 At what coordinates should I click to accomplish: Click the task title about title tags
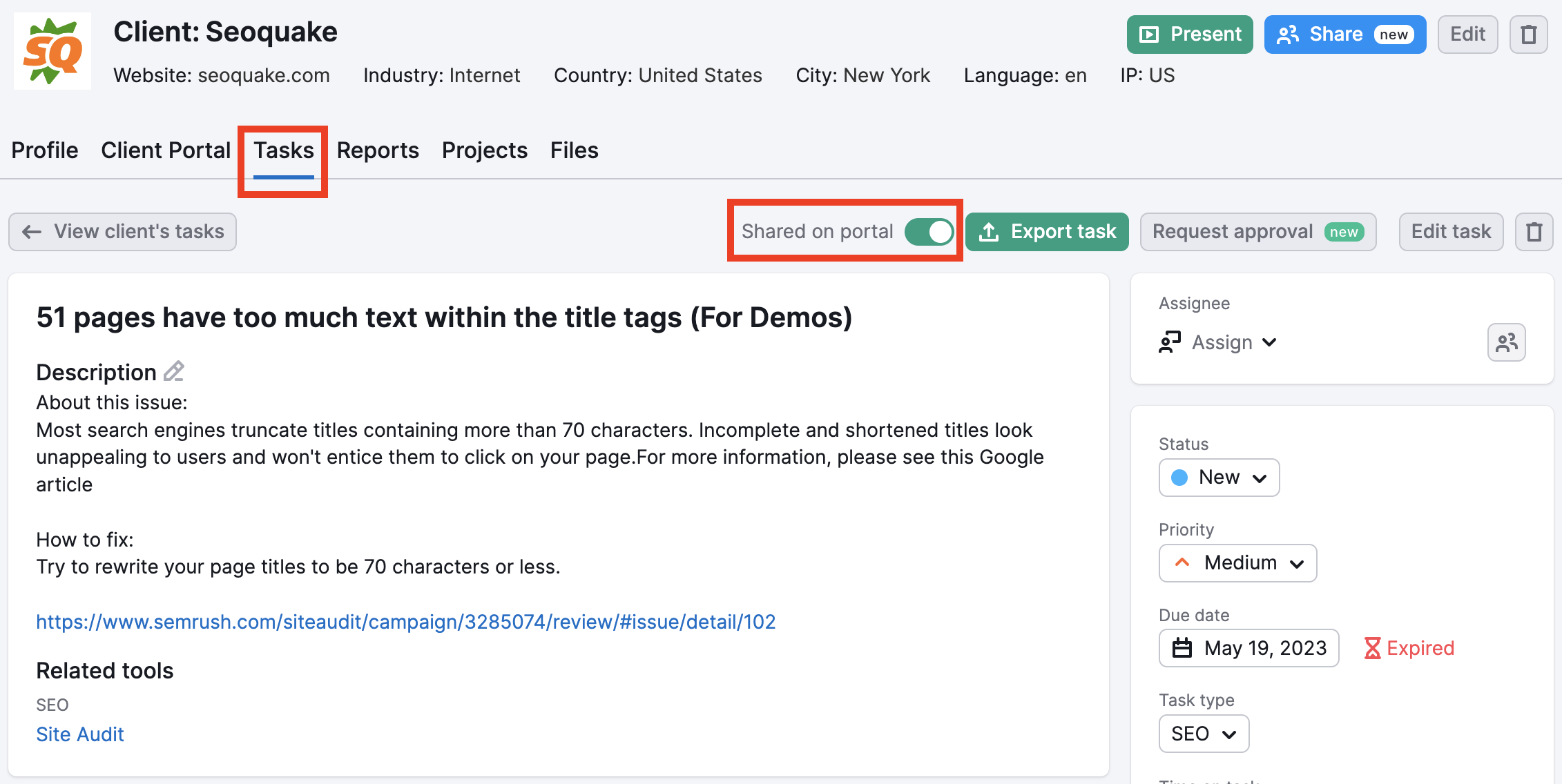(444, 317)
